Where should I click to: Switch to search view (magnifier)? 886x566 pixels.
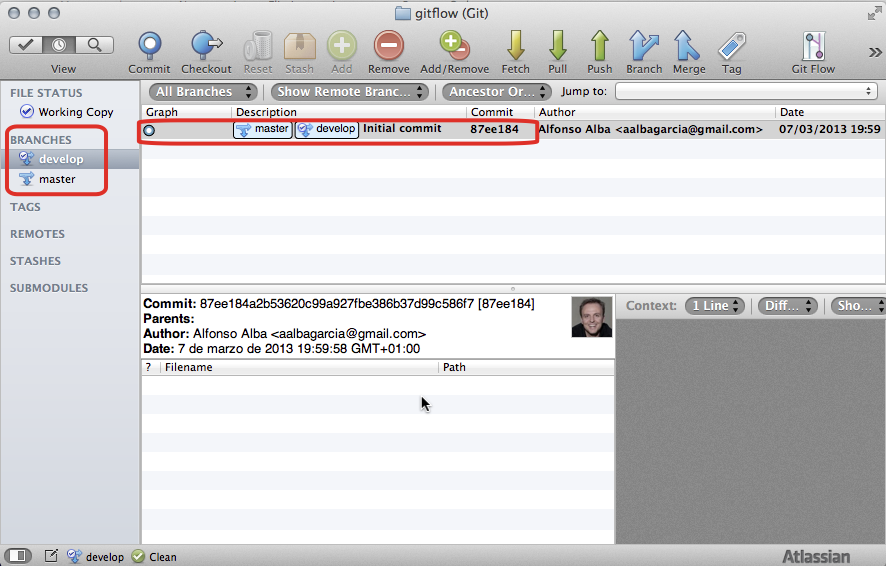95,45
